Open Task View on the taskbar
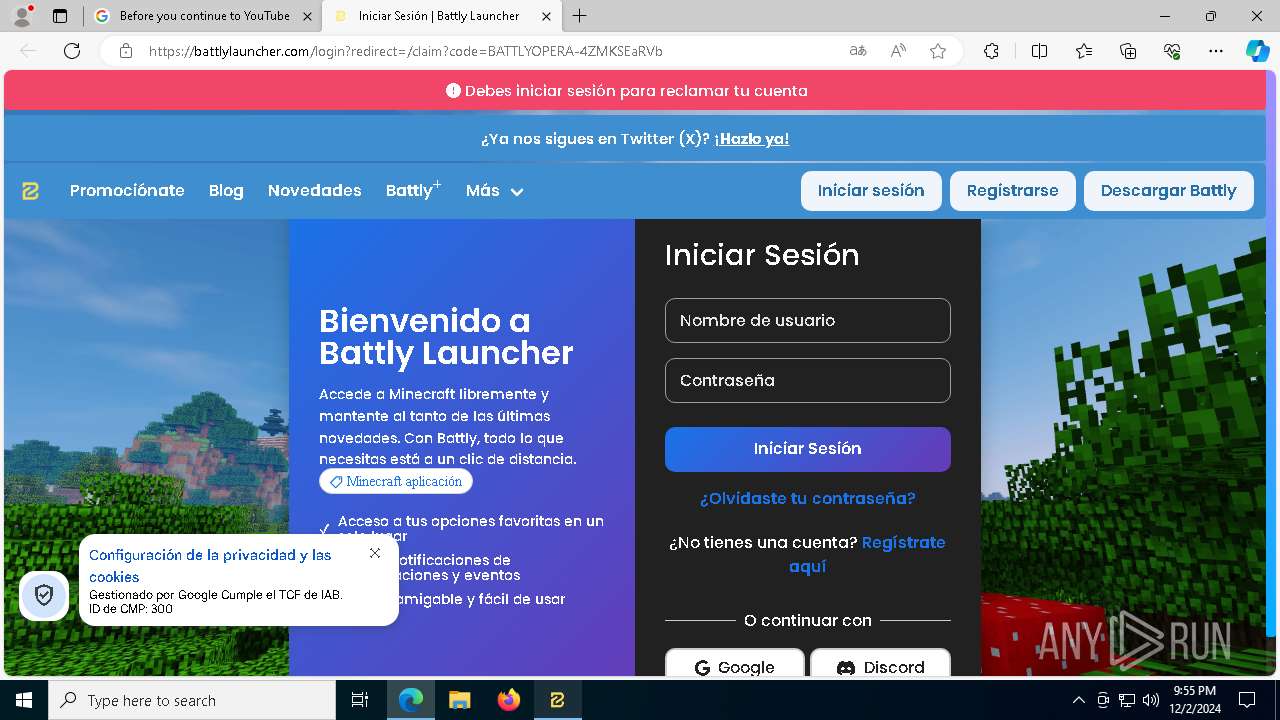Image resolution: width=1280 pixels, height=720 pixels. pyautogui.click(x=360, y=700)
